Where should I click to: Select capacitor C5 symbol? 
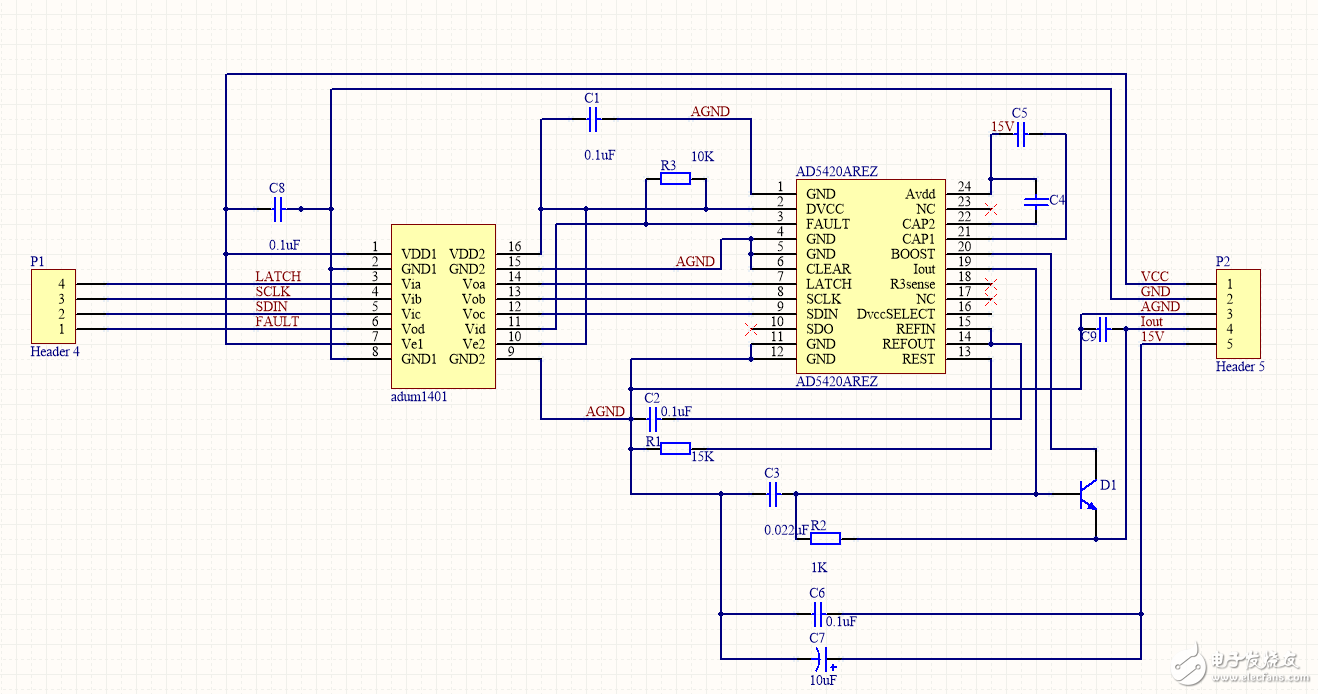tap(1021, 134)
